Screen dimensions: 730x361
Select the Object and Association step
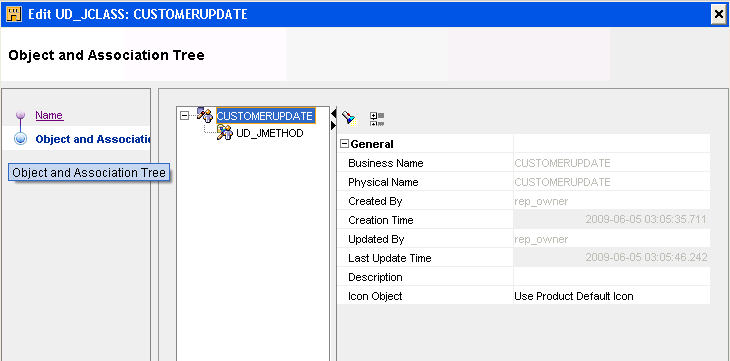click(92, 139)
